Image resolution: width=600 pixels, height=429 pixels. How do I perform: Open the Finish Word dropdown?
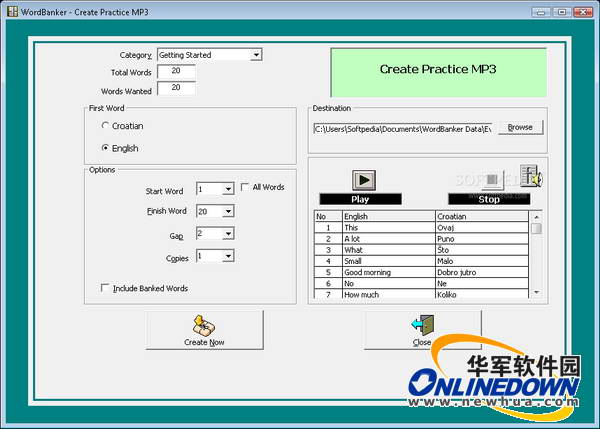point(228,211)
